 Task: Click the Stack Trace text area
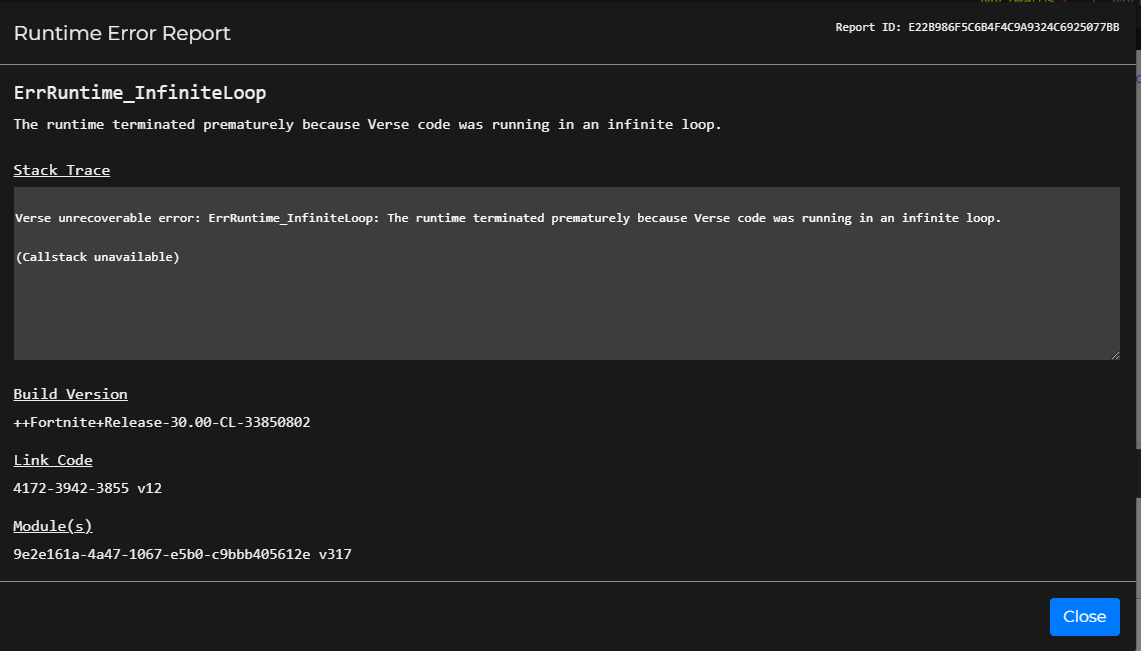566,273
